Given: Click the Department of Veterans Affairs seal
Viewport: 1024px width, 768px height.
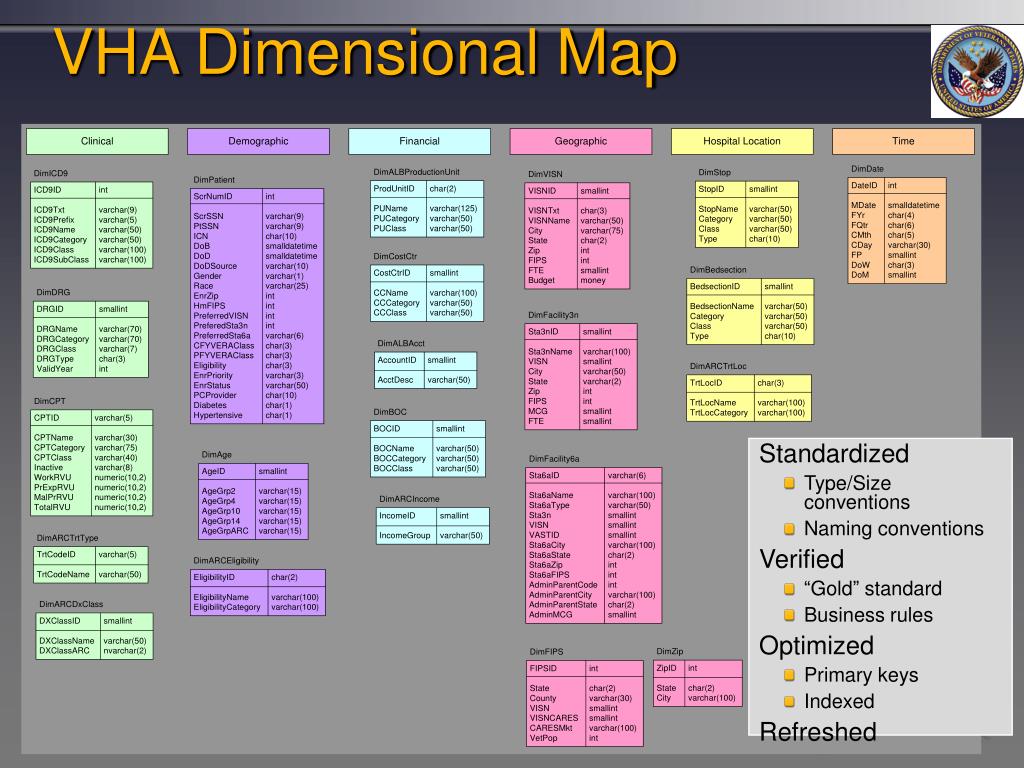Looking at the screenshot, I should click(x=978, y=71).
